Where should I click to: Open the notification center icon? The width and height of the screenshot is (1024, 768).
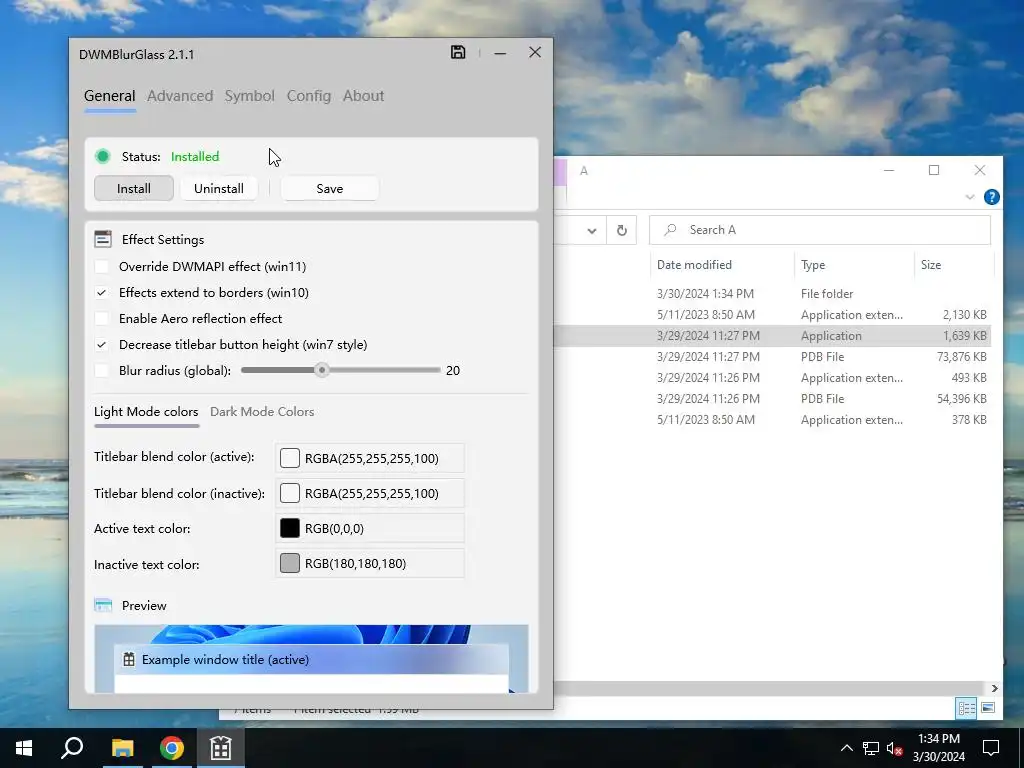point(991,748)
